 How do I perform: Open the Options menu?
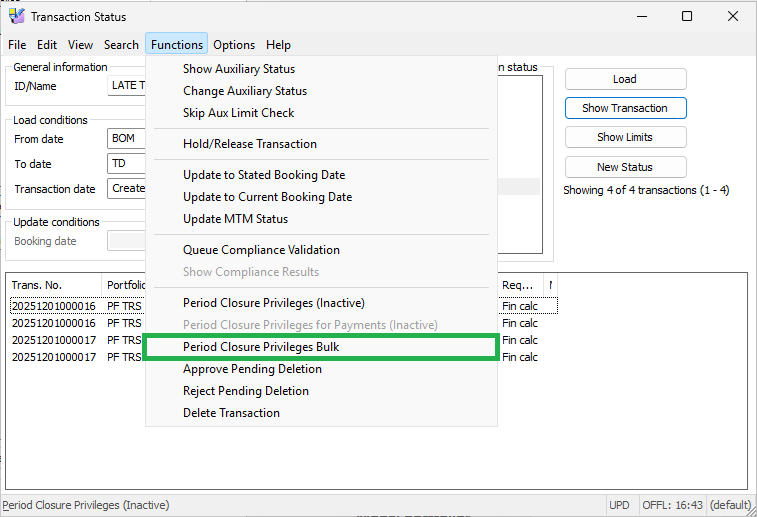coord(234,45)
